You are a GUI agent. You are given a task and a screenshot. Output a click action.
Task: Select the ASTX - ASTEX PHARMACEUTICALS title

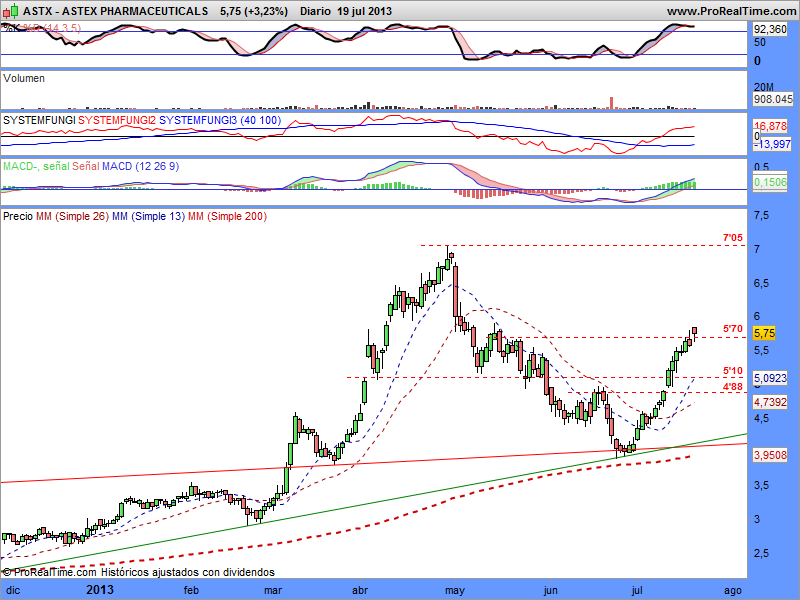click(116, 11)
